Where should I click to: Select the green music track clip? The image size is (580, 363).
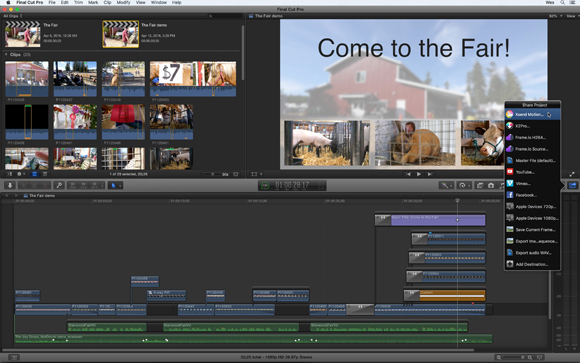[253, 339]
